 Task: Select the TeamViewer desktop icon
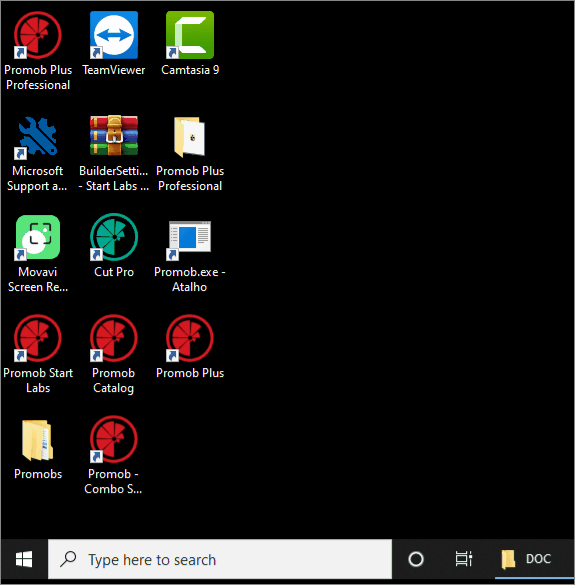point(114,35)
